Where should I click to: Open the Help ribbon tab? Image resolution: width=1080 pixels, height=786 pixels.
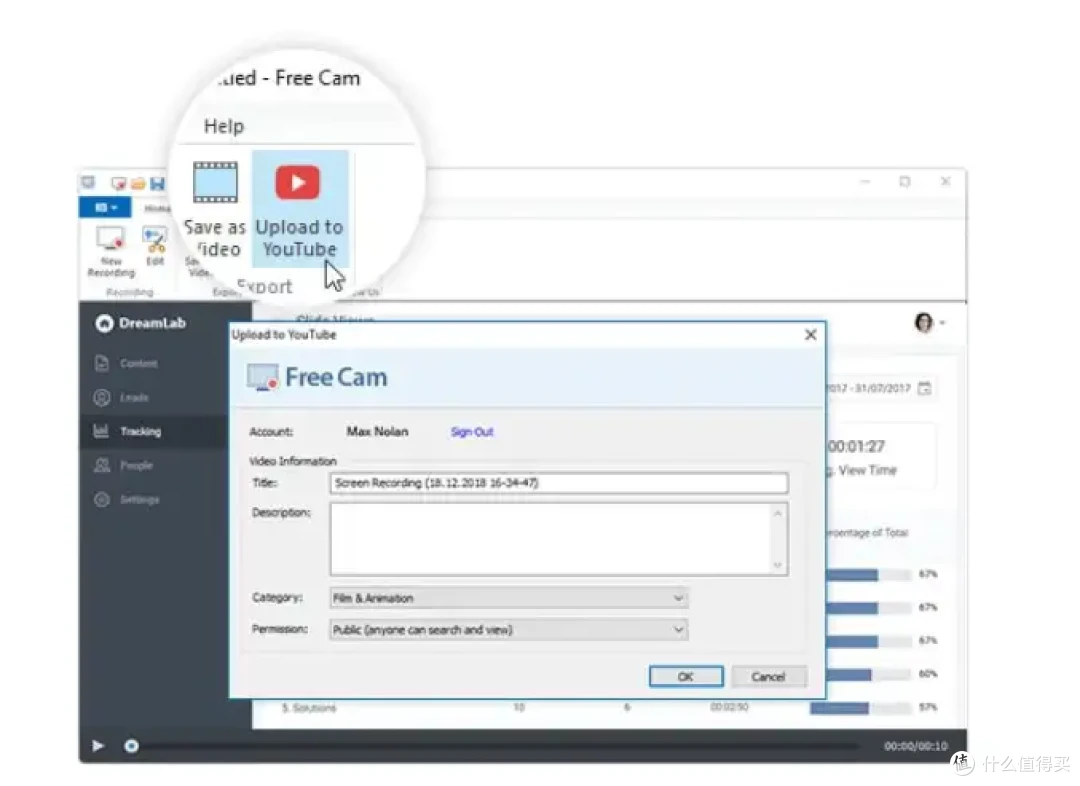point(224,126)
